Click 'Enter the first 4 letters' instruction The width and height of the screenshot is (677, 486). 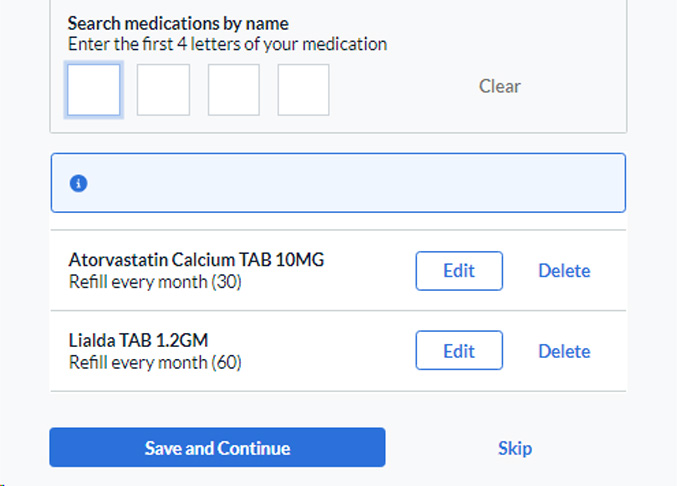[x=227, y=44]
